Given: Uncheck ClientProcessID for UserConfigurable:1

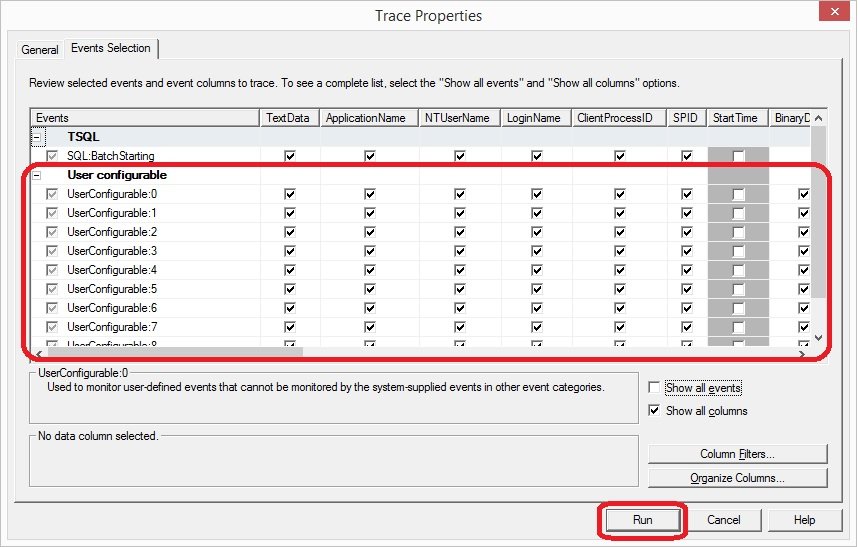Looking at the screenshot, I should (619, 213).
